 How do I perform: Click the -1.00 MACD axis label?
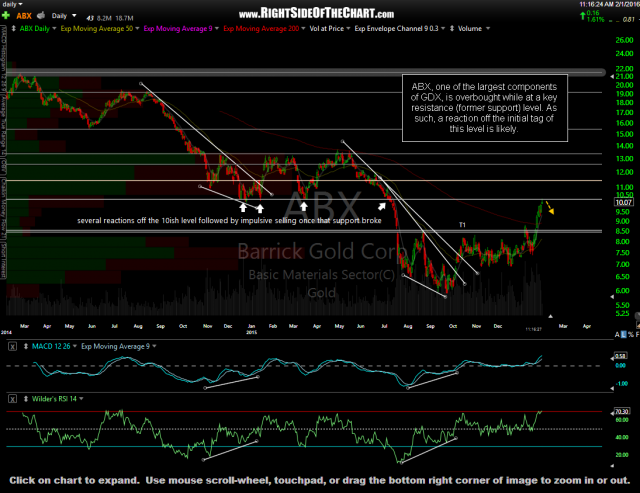point(622,384)
